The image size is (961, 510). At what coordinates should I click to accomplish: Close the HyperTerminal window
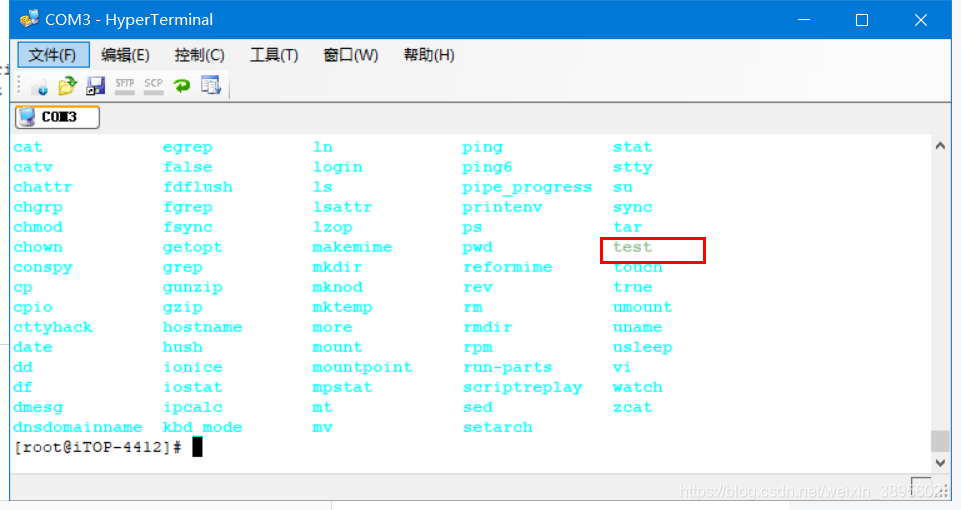[x=921, y=20]
